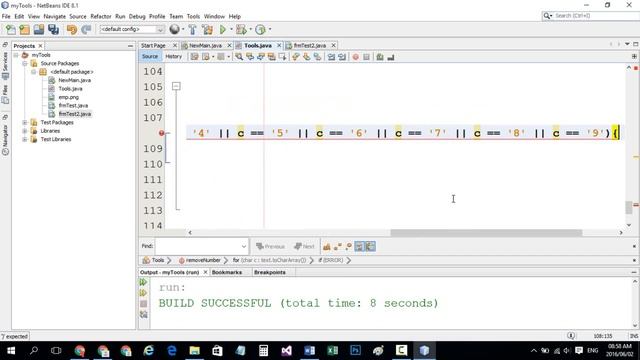Click the Redo toolbar icon
The height and width of the screenshot is (360, 640).
pos(86,29)
